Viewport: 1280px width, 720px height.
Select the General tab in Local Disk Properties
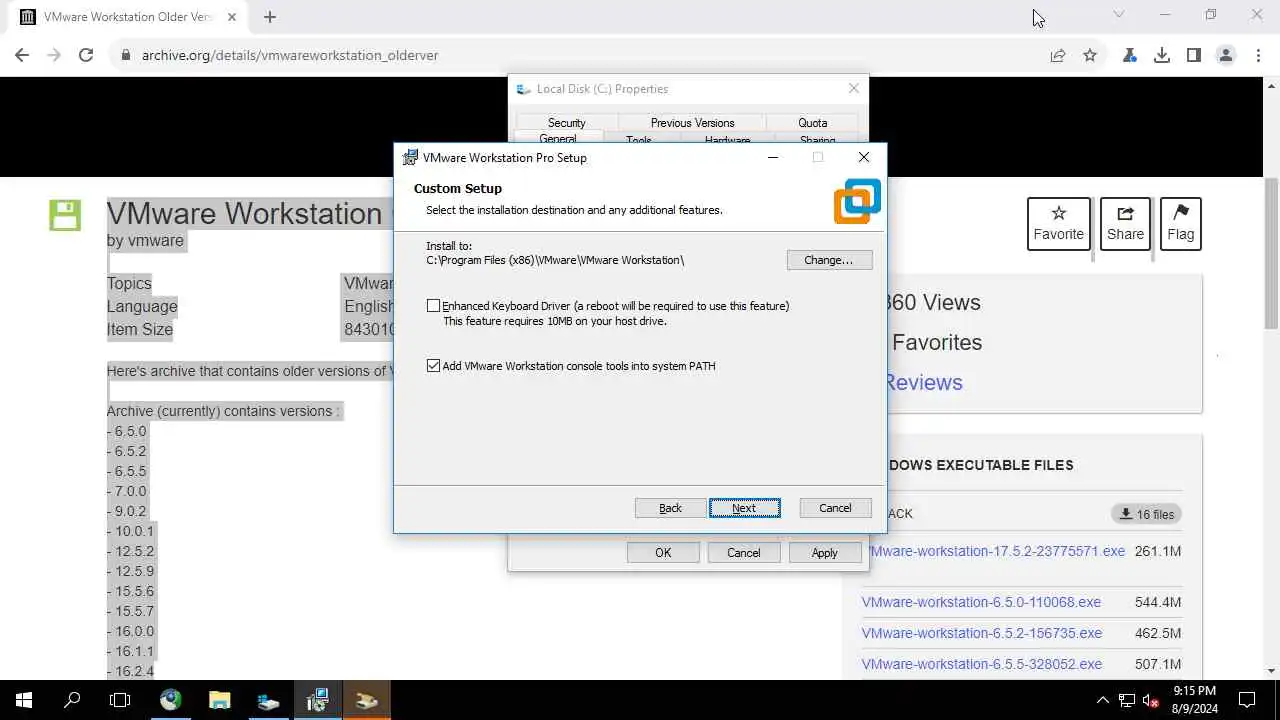pyautogui.click(x=558, y=138)
